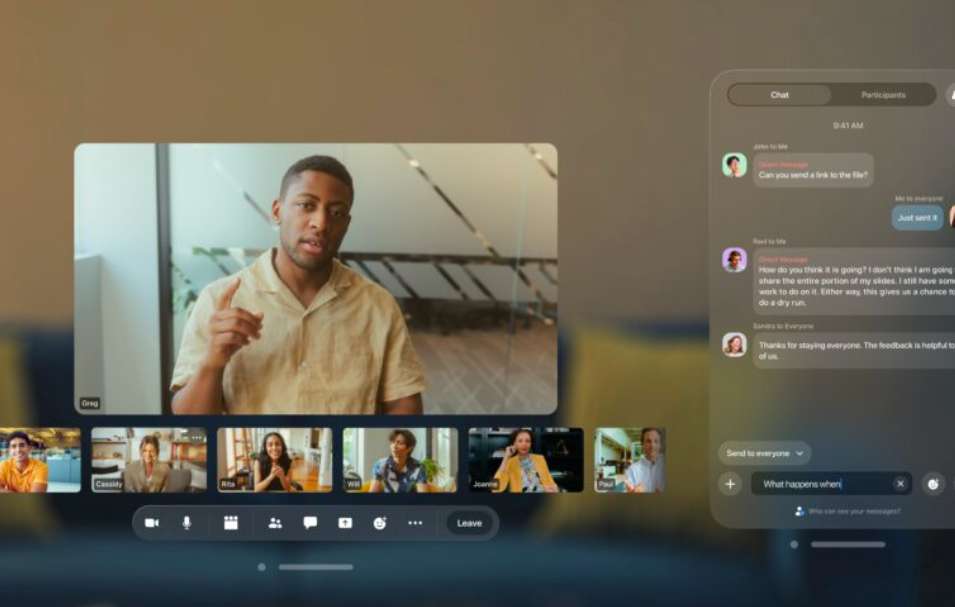The image size is (955, 607).
Task: Expand the Send to everyone chevron arrow
Action: pyautogui.click(x=800, y=453)
